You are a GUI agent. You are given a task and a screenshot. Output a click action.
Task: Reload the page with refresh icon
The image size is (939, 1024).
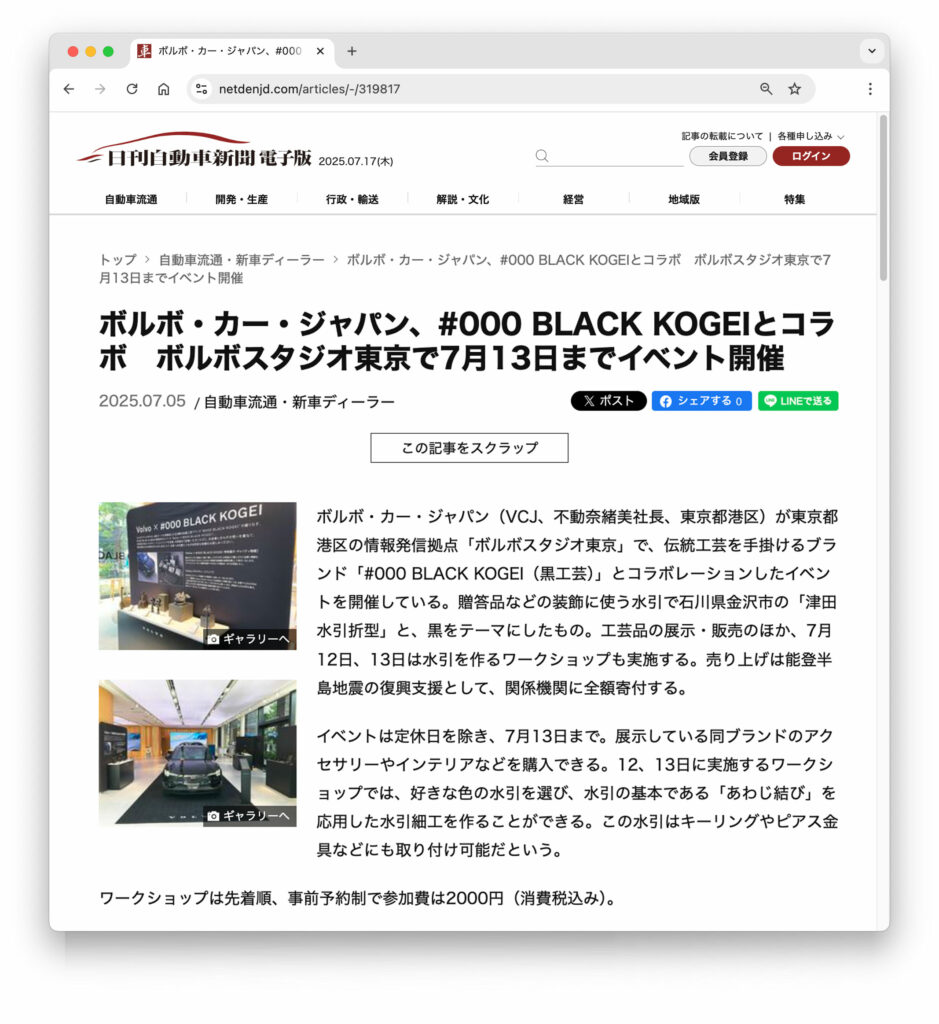[132, 89]
